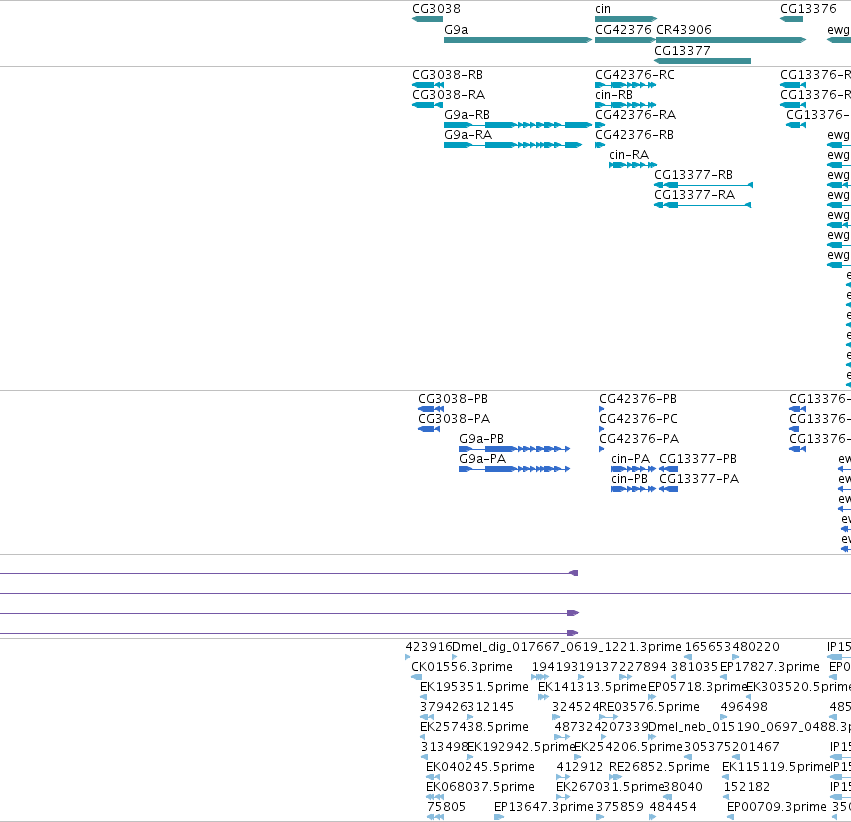This screenshot has height=822, width=851.
Task: Click EST entry 38040
Action: click(683, 787)
